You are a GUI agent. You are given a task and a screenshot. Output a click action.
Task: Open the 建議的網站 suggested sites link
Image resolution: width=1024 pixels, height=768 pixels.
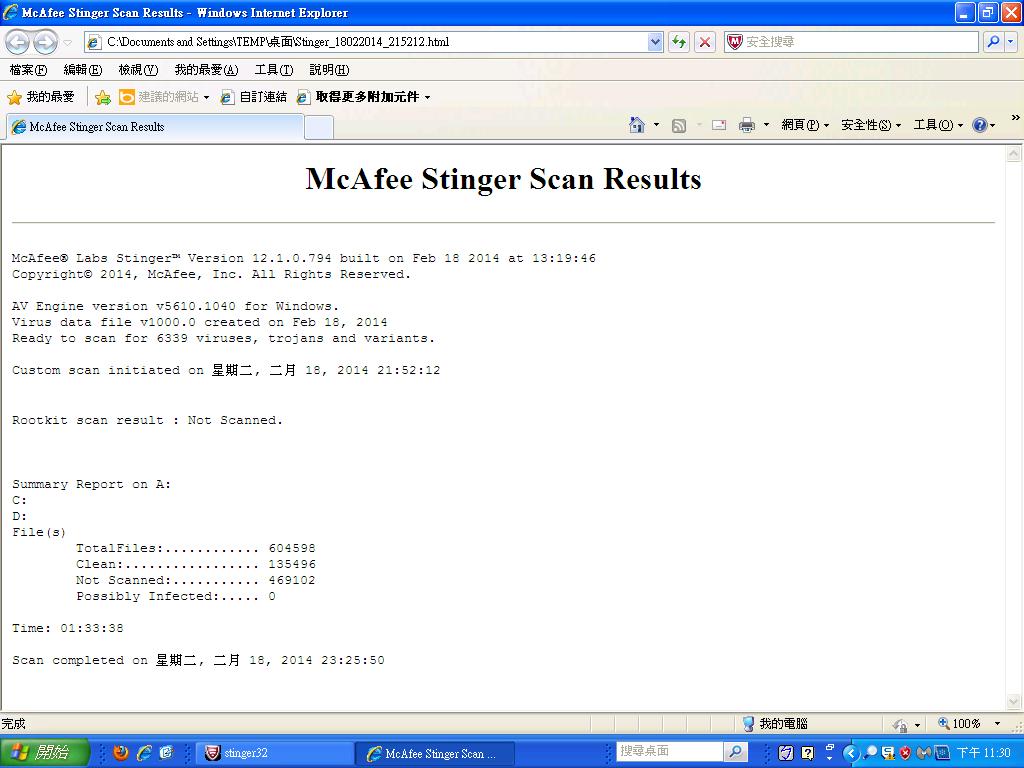click(x=164, y=97)
